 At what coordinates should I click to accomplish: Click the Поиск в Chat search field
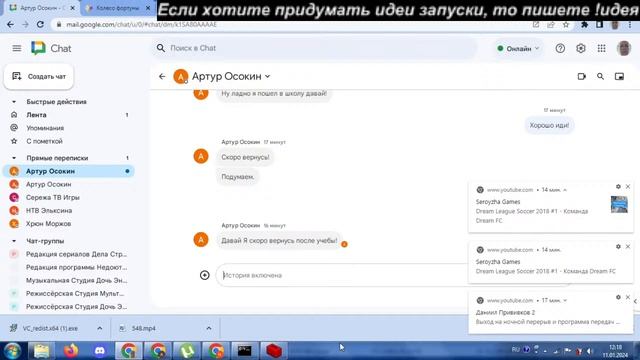pyautogui.click(x=314, y=48)
